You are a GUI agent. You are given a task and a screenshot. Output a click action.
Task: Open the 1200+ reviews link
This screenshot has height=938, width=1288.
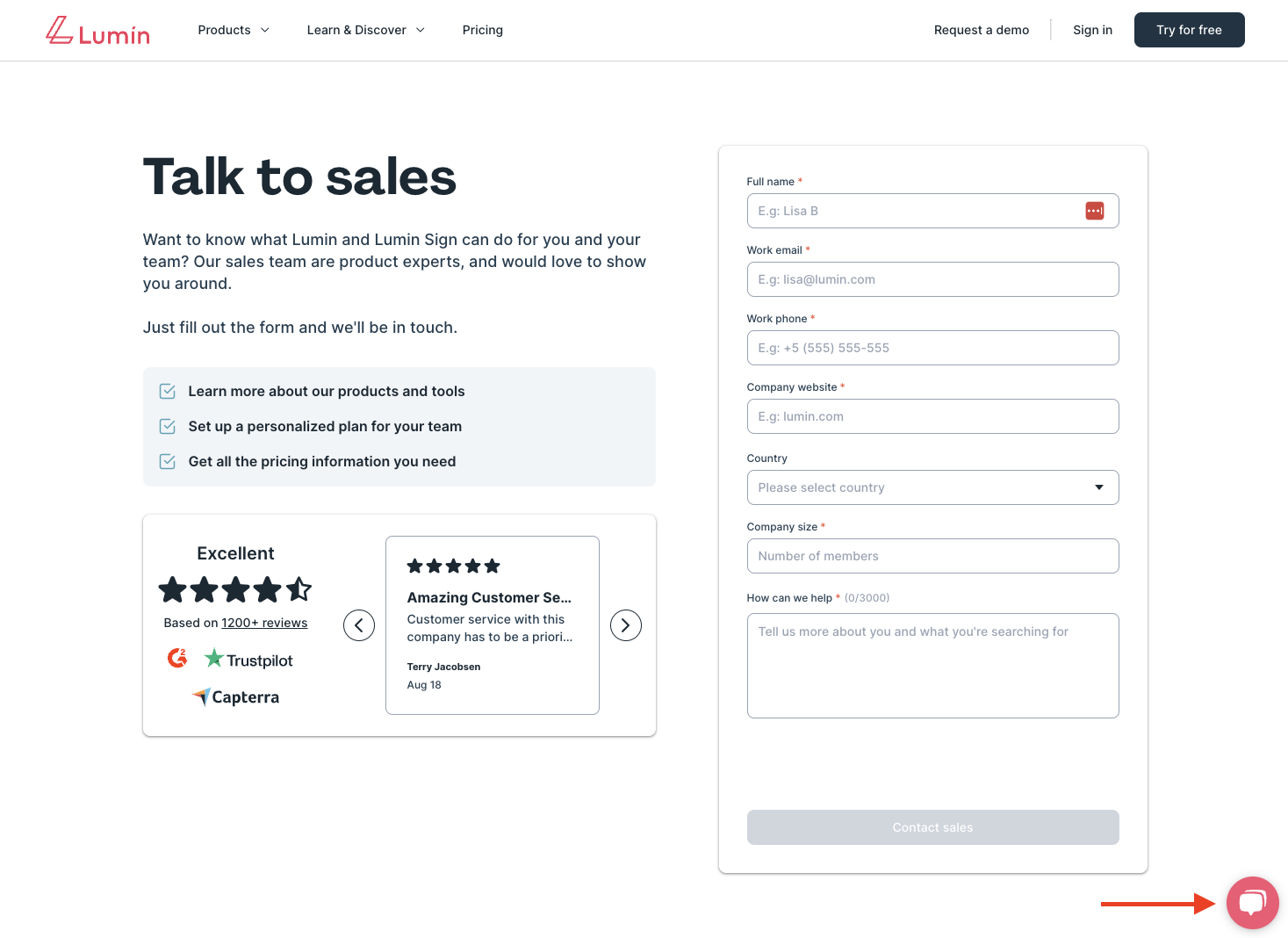(264, 623)
